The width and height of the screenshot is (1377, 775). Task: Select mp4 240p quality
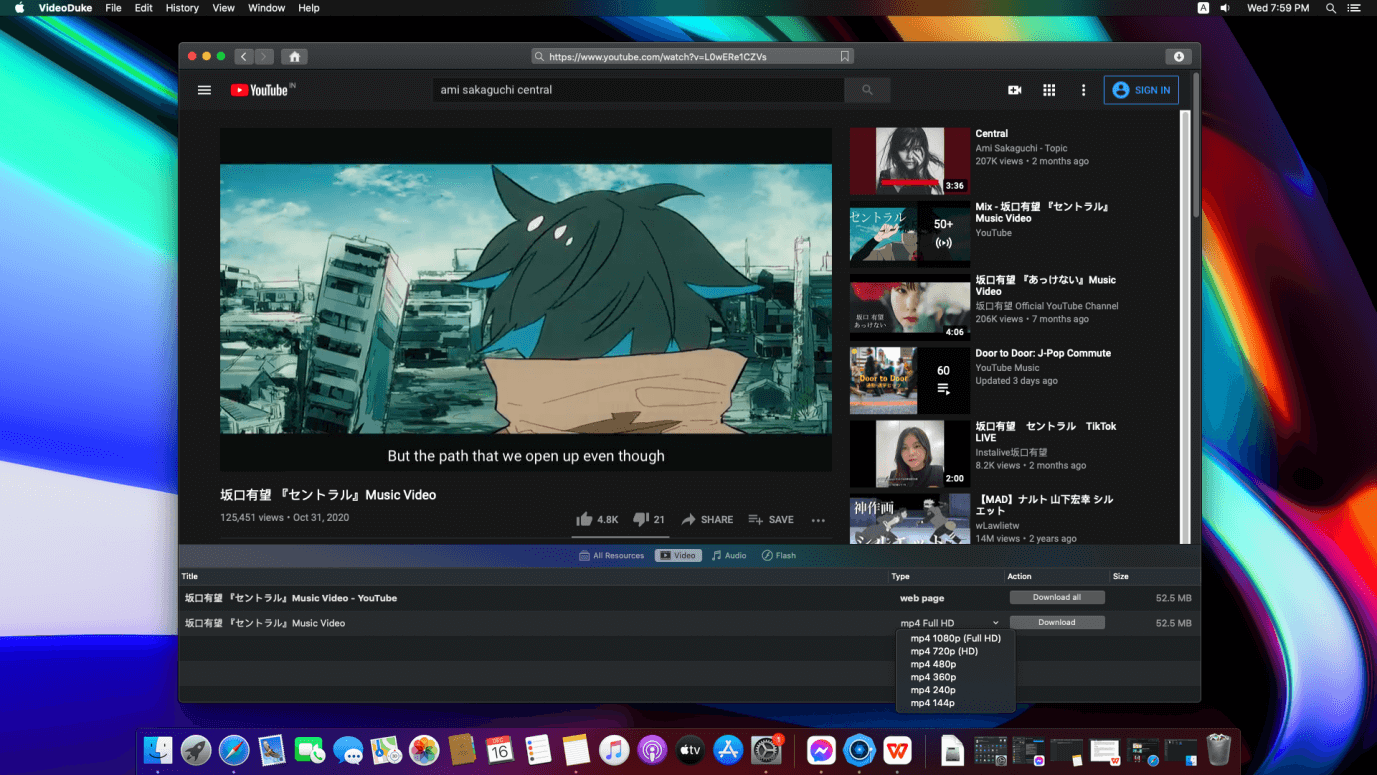(x=956, y=690)
